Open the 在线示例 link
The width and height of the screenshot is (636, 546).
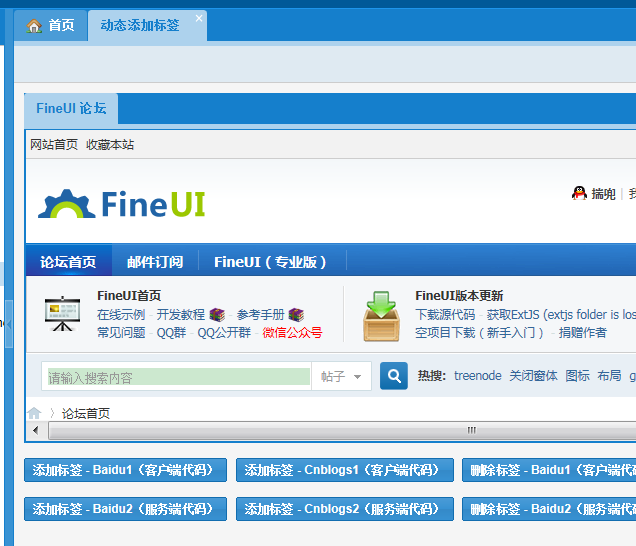click(x=121, y=314)
